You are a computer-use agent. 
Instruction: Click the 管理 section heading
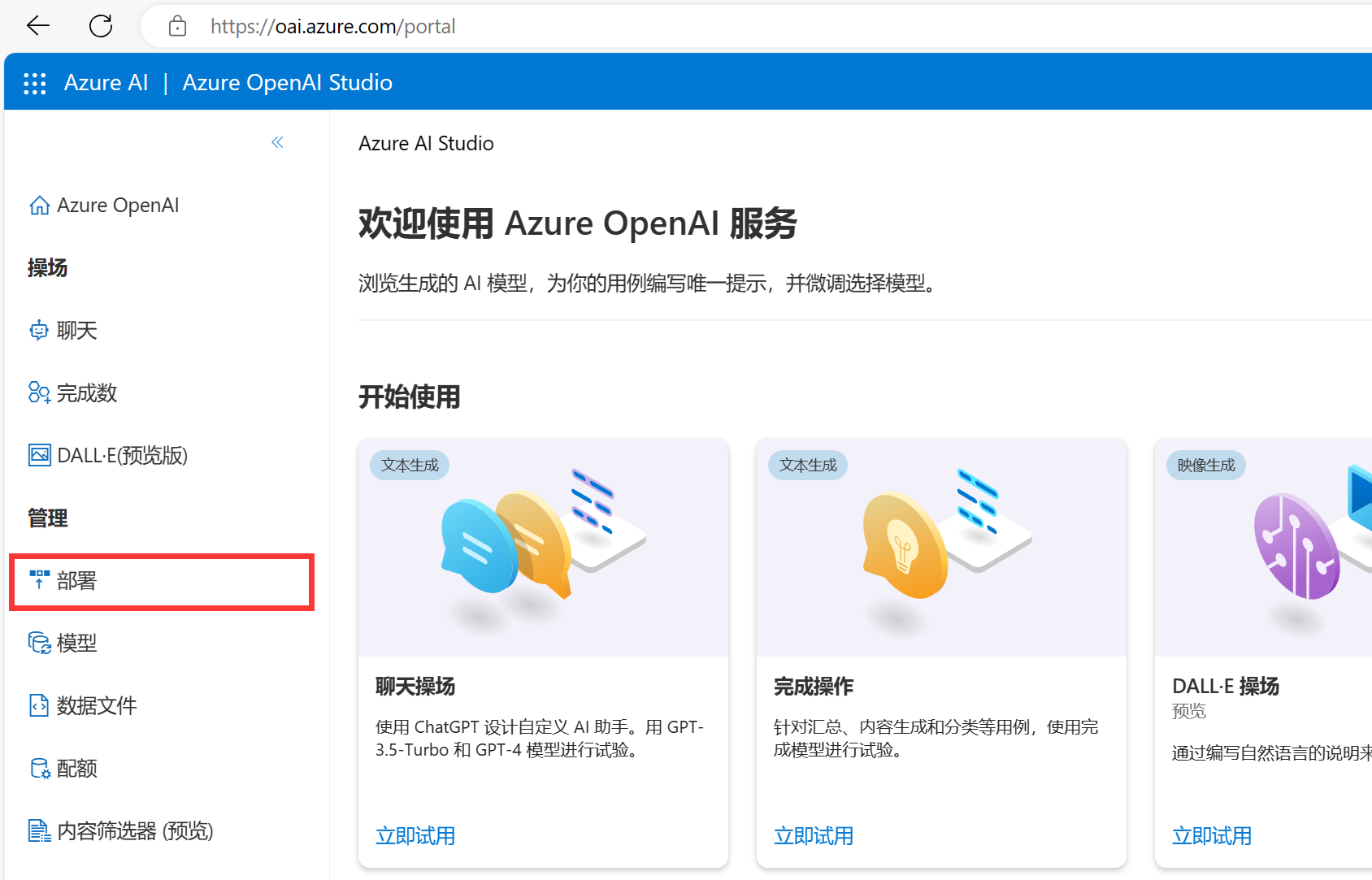tap(48, 518)
